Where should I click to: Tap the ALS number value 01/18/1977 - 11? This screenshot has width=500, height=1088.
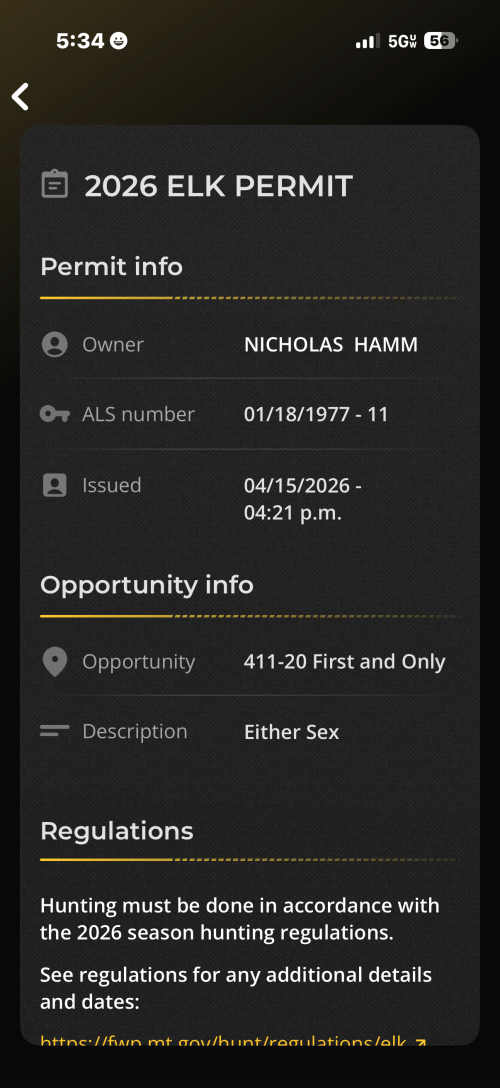[316, 414]
